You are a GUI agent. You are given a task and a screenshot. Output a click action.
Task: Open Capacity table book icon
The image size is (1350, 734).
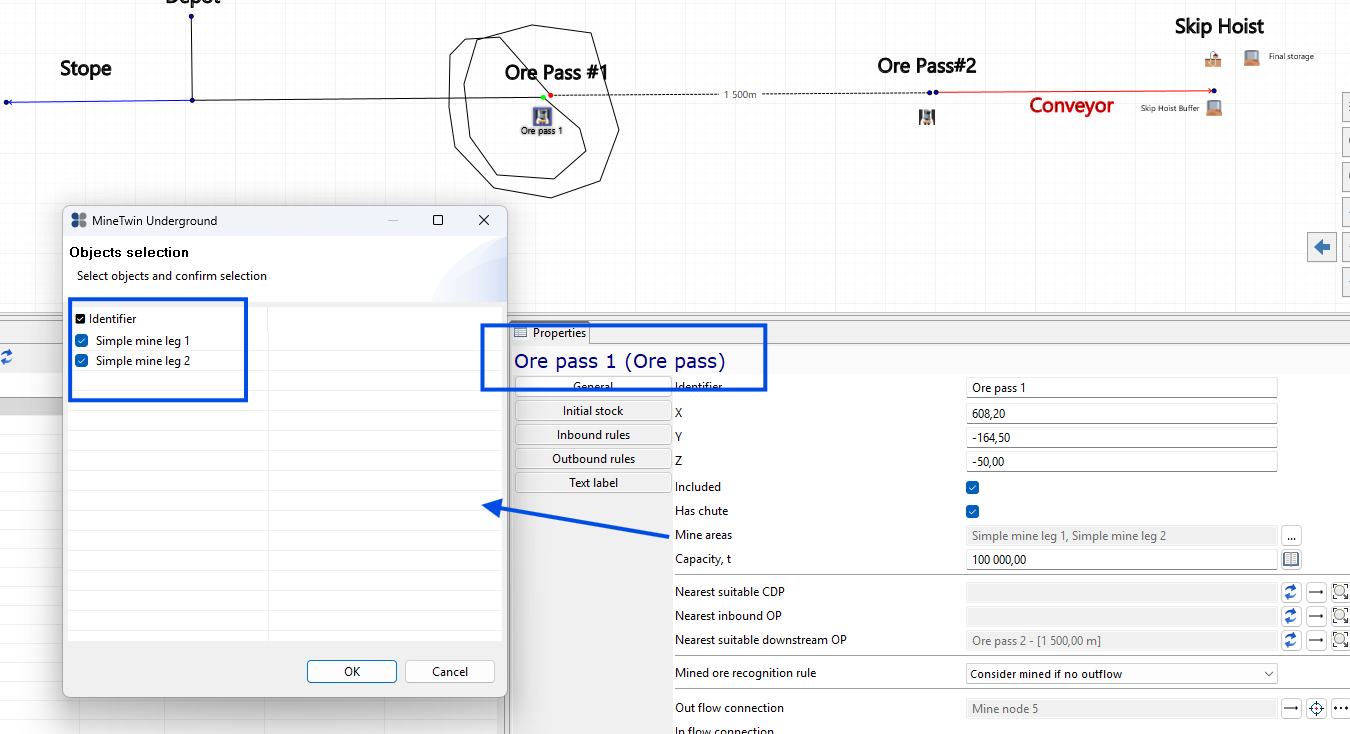[x=1291, y=560]
